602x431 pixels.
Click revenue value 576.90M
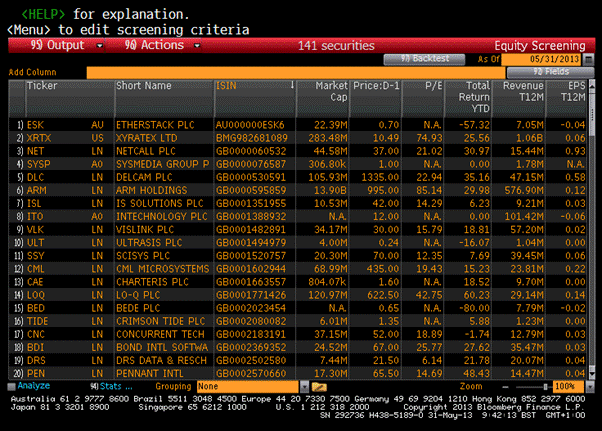coord(524,190)
